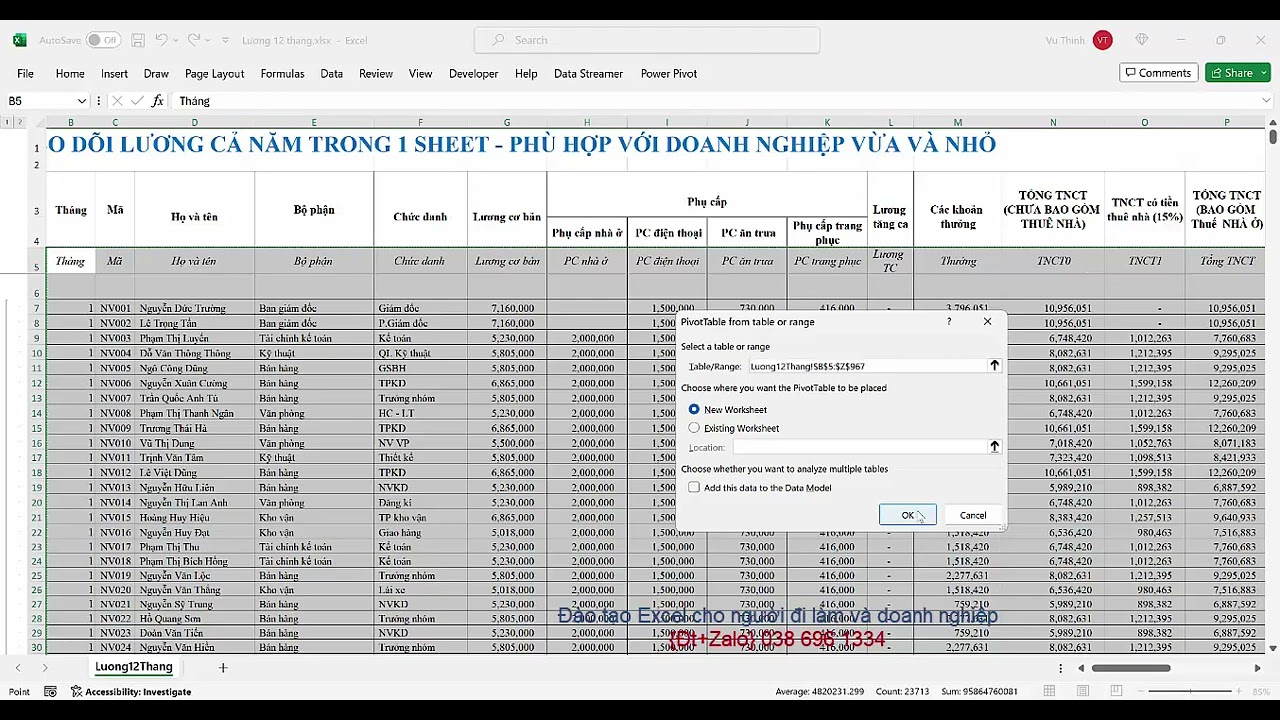The image size is (1280, 720).
Task: Close the PivotTable from table dialog
Action: point(988,322)
